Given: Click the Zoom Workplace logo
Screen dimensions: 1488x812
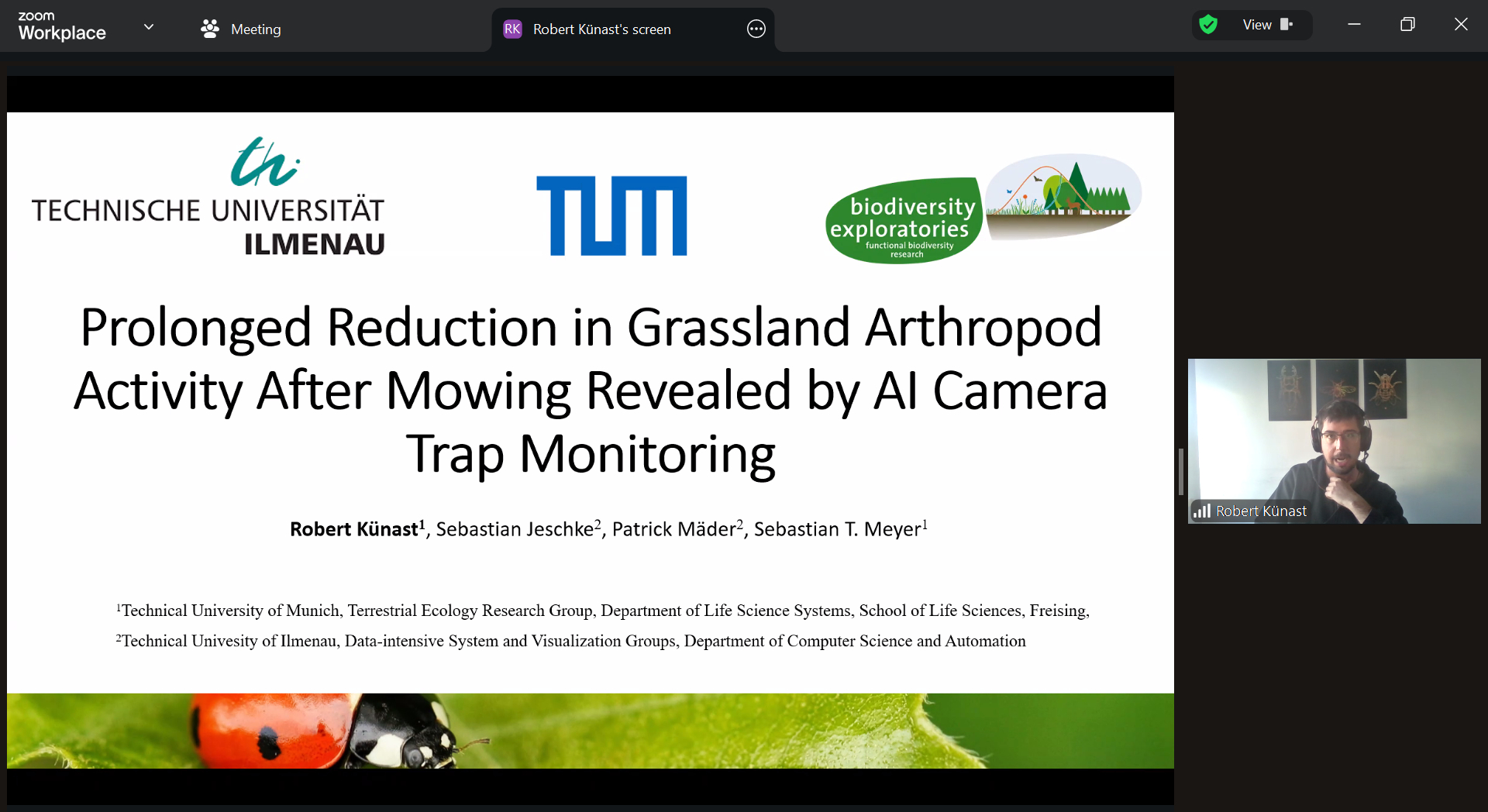Looking at the screenshot, I should (61, 26).
